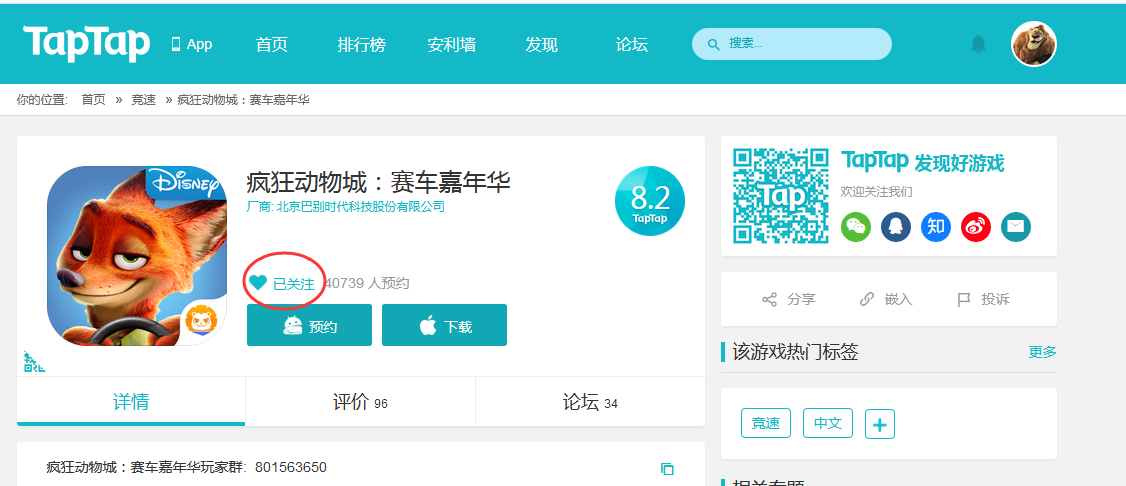The image size is (1126, 486).
Task: Select the 竞速 tag
Action: [766, 424]
